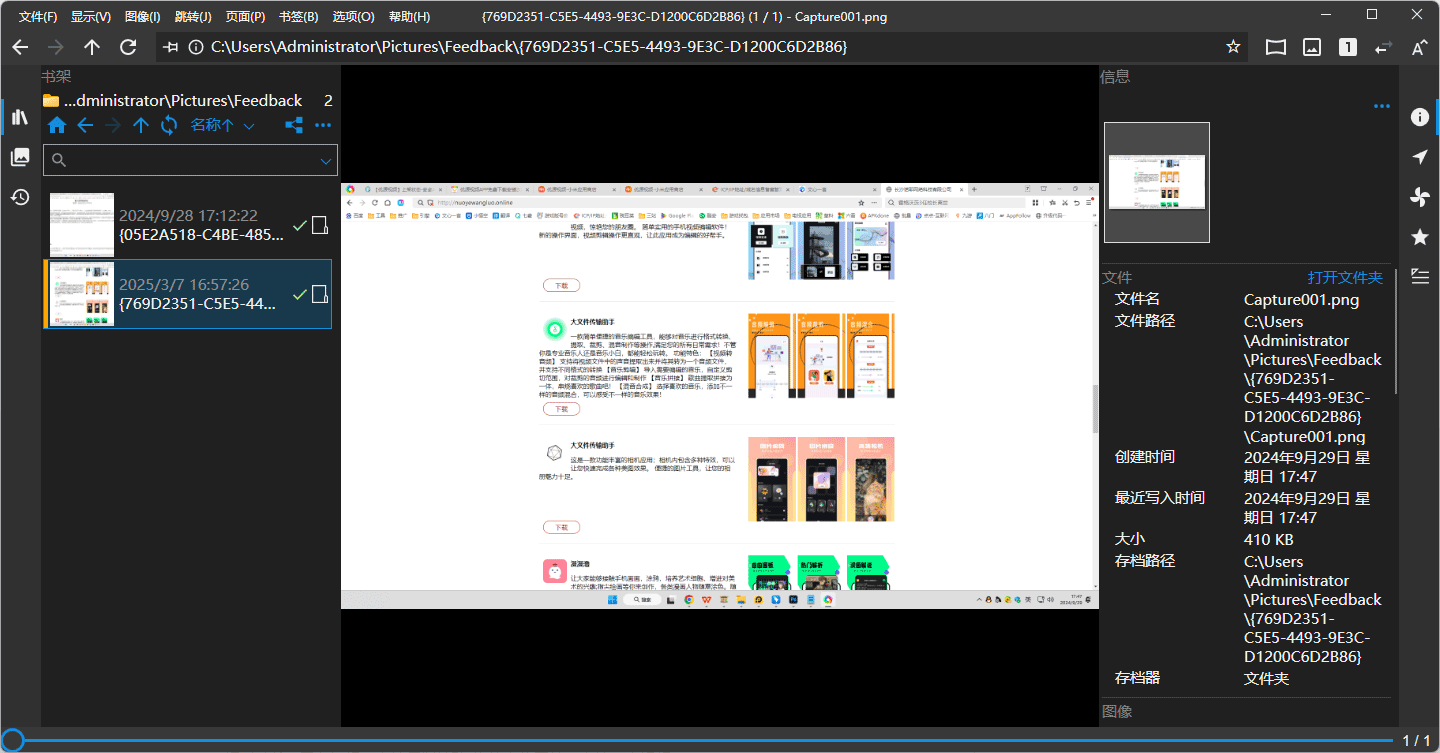Click the bookshelf search field
Screen dimensions: 1440x753
[x=190, y=160]
